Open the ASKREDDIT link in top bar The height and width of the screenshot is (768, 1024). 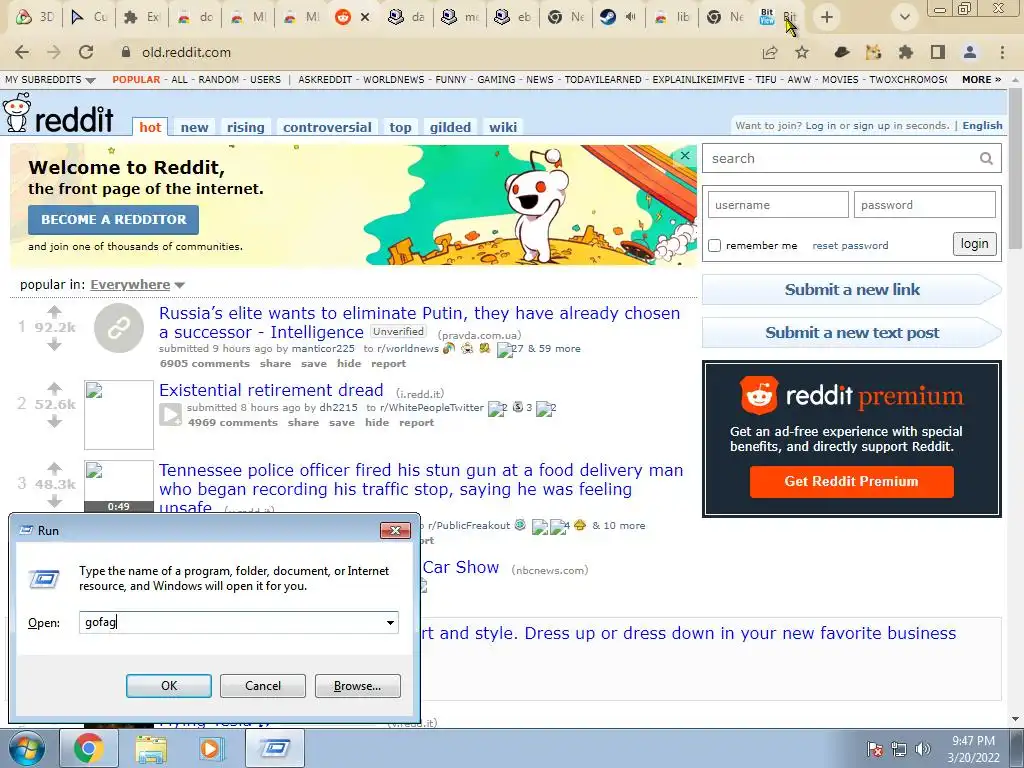pos(325,80)
